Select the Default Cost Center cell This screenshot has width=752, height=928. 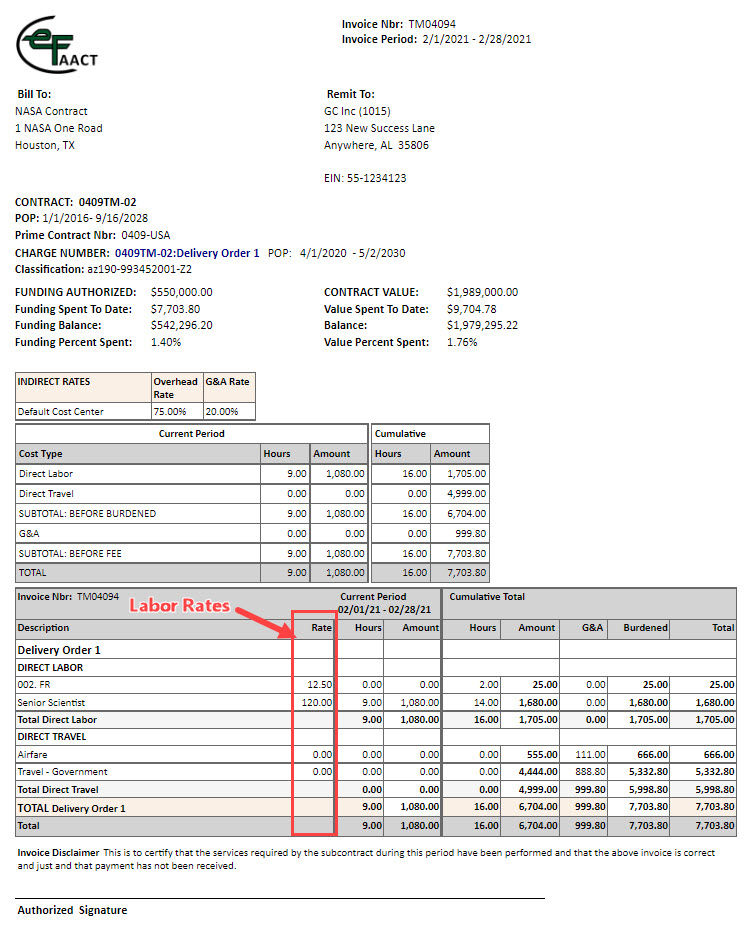(x=60, y=411)
